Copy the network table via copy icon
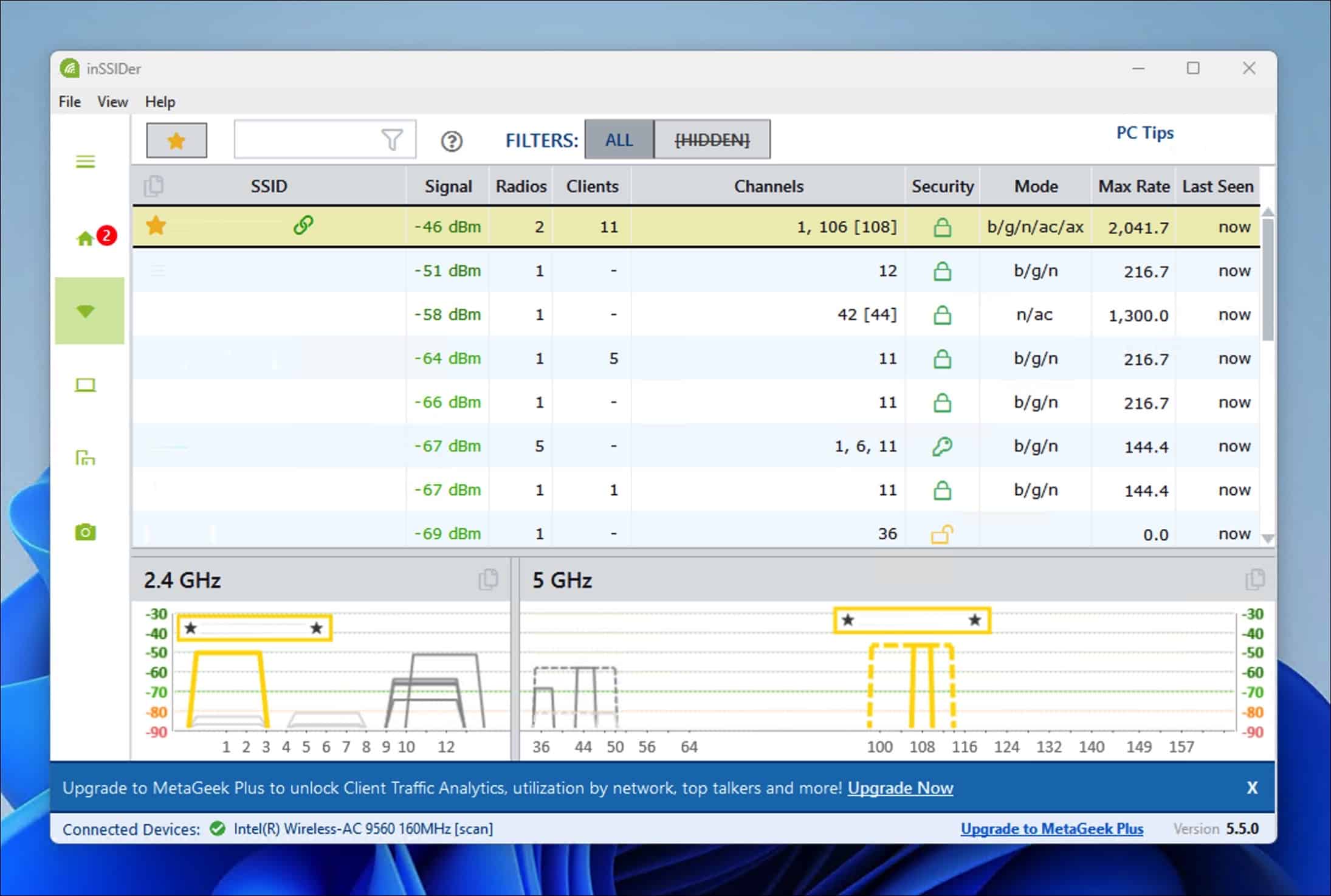The image size is (1331, 896). (x=154, y=186)
